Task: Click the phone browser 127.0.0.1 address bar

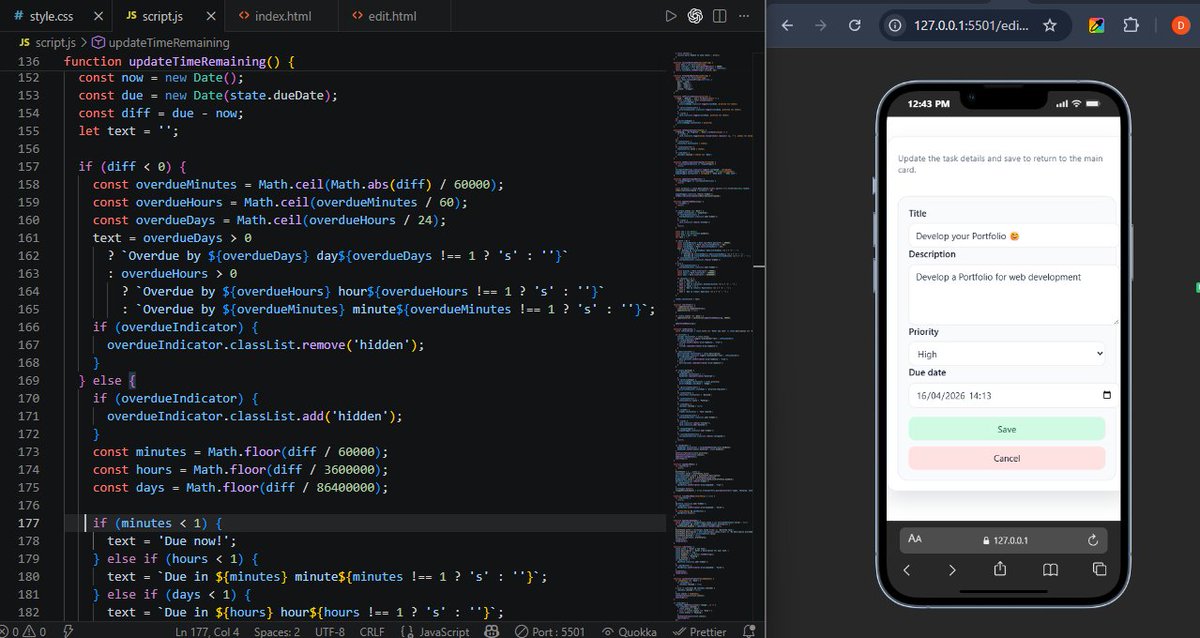Action: click(x=1005, y=540)
